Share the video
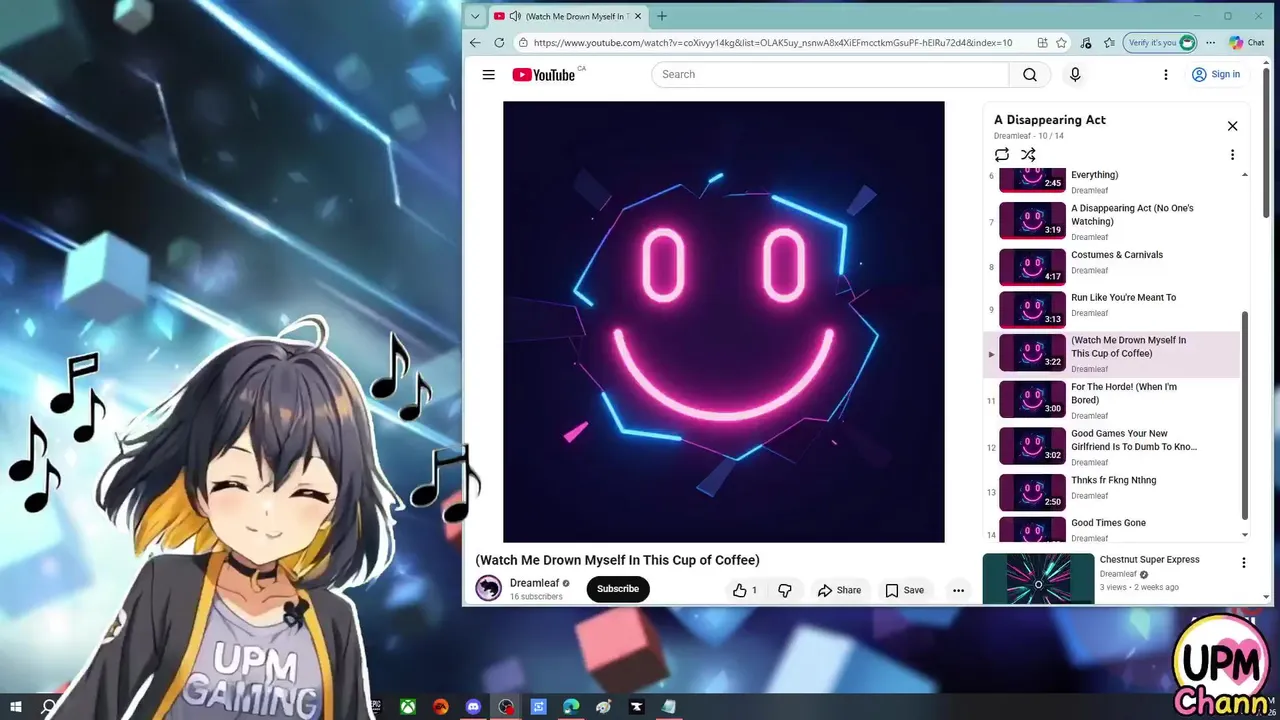Image resolution: width=1280 pixels, height=720 pixels. tap(839, 590)
